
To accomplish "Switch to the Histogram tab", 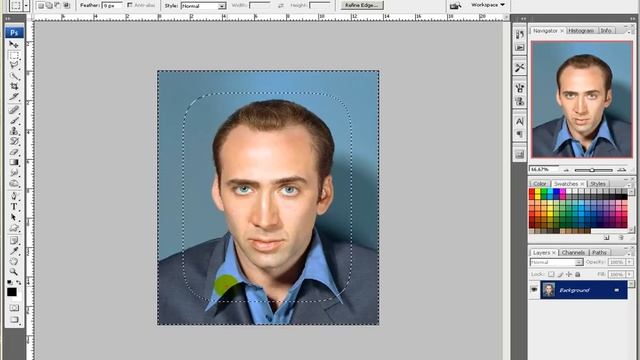I will point(581,31).
